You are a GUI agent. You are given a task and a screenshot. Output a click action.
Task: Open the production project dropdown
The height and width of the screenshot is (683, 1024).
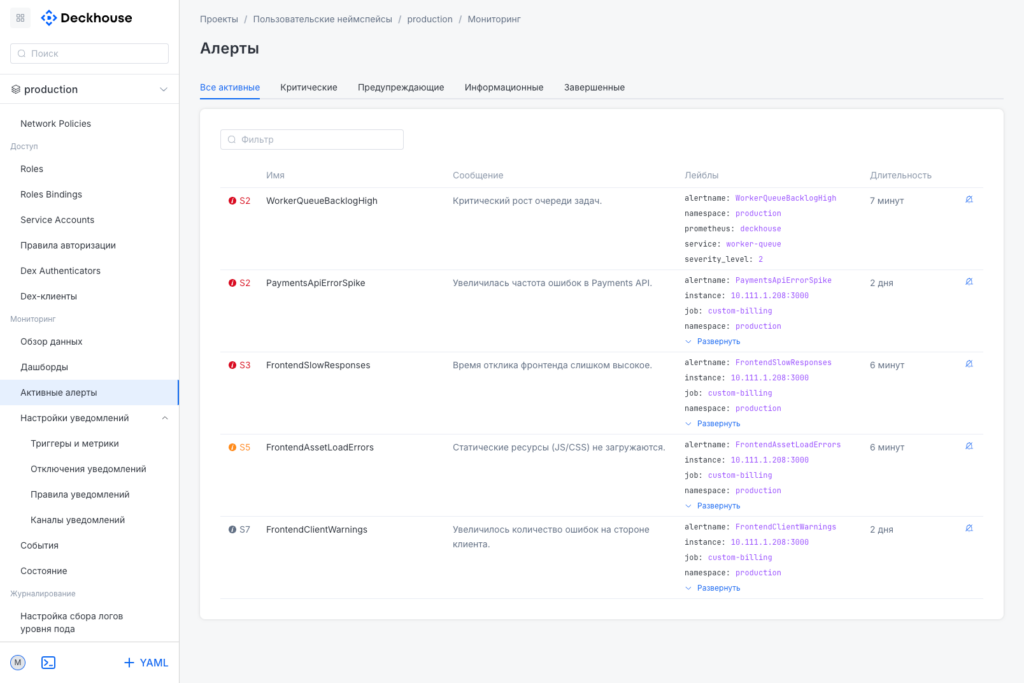click(x=89, y=89)
